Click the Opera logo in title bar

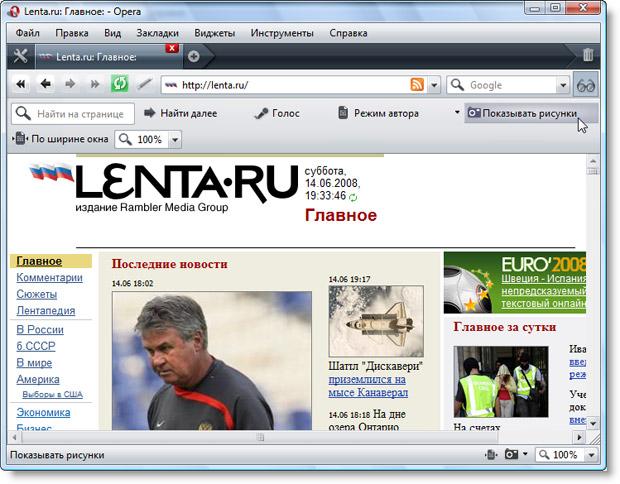pyautogui.click(x=14, y=11)
